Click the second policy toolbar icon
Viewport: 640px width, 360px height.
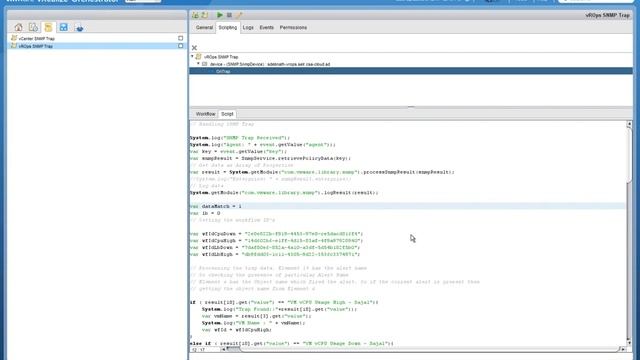pyautogui.click(x=204, y=15)
